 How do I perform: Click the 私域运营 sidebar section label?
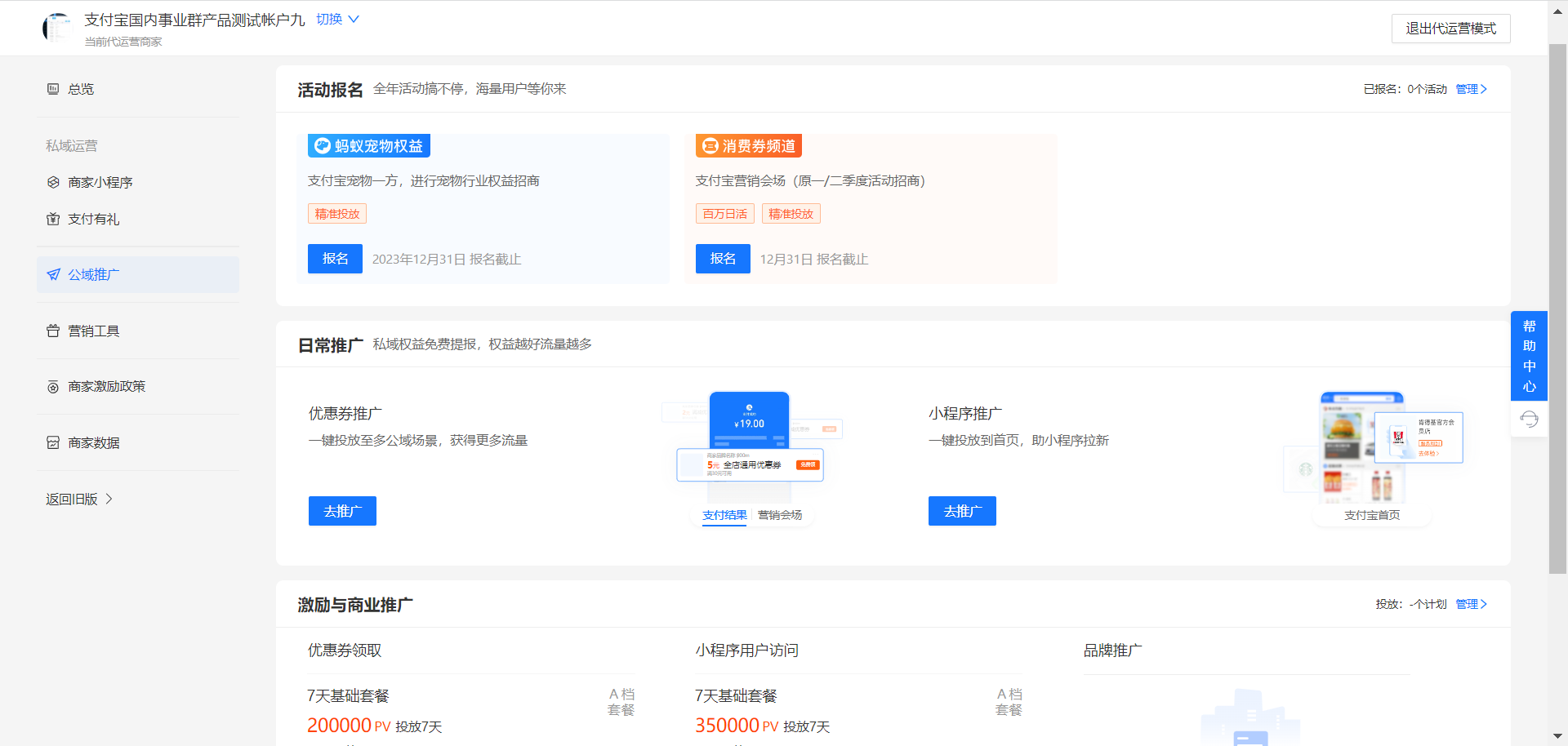coord(72,145)
